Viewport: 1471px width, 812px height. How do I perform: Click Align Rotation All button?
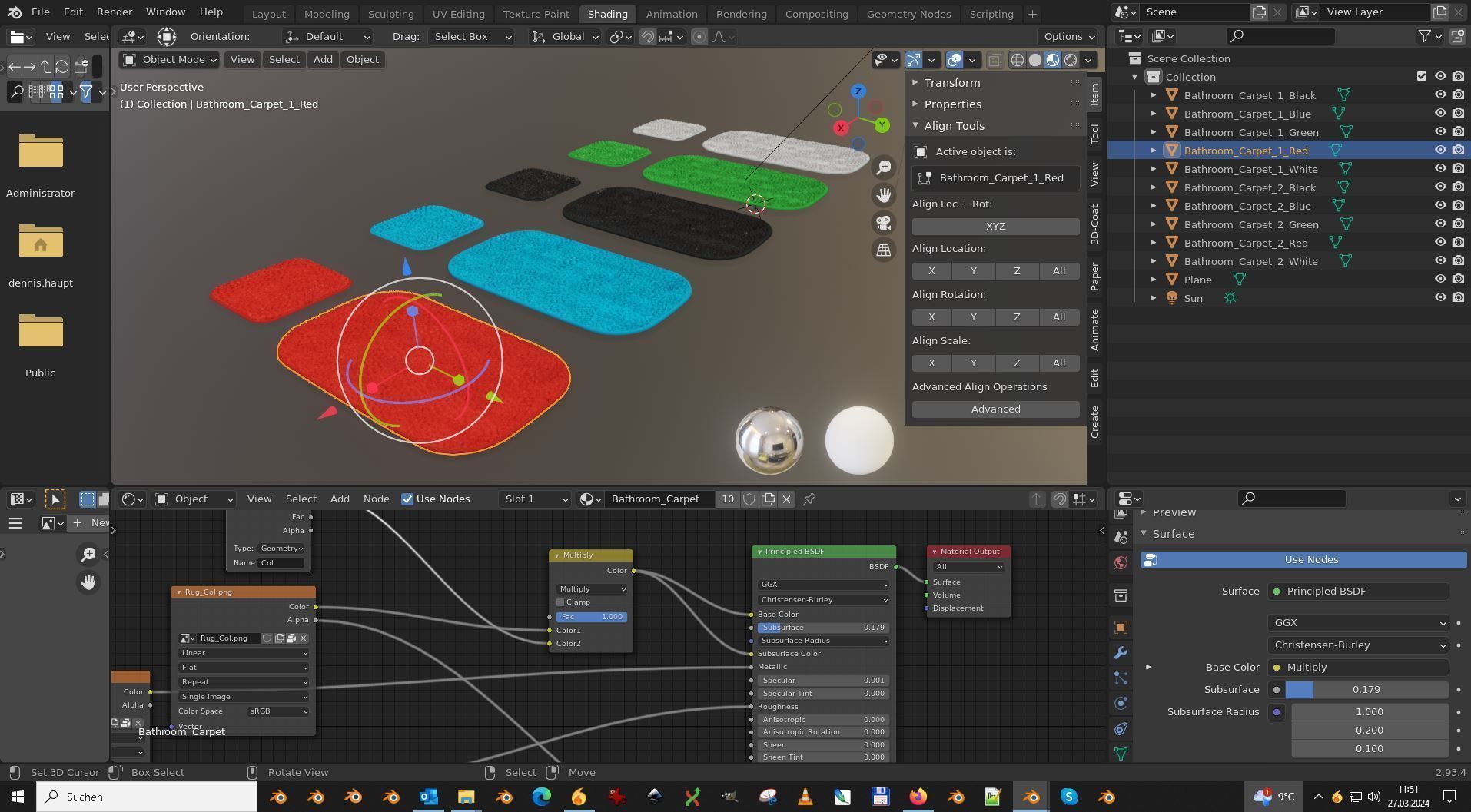pos(1058,317)
